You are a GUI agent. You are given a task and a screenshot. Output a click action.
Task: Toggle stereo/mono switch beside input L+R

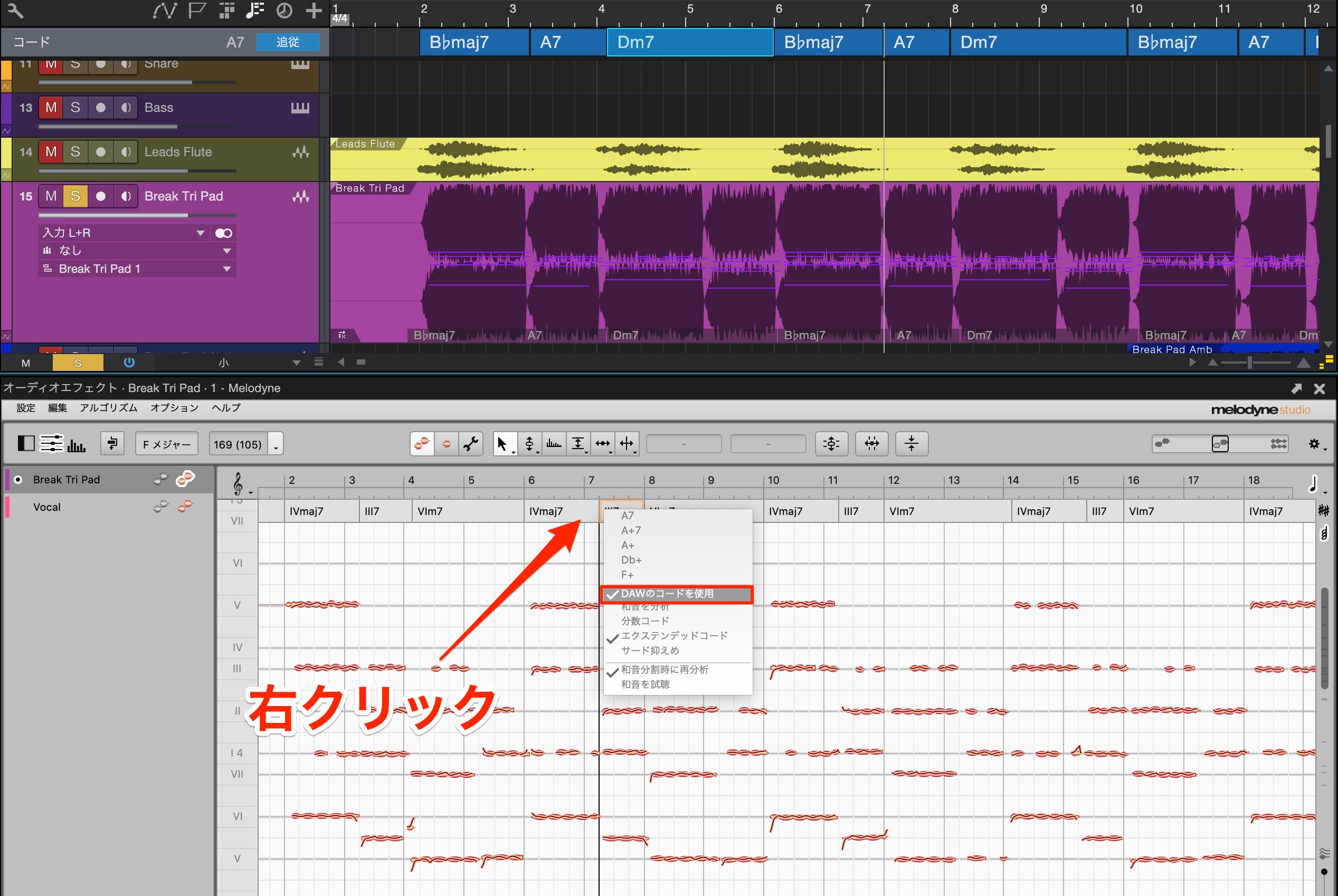223,233
